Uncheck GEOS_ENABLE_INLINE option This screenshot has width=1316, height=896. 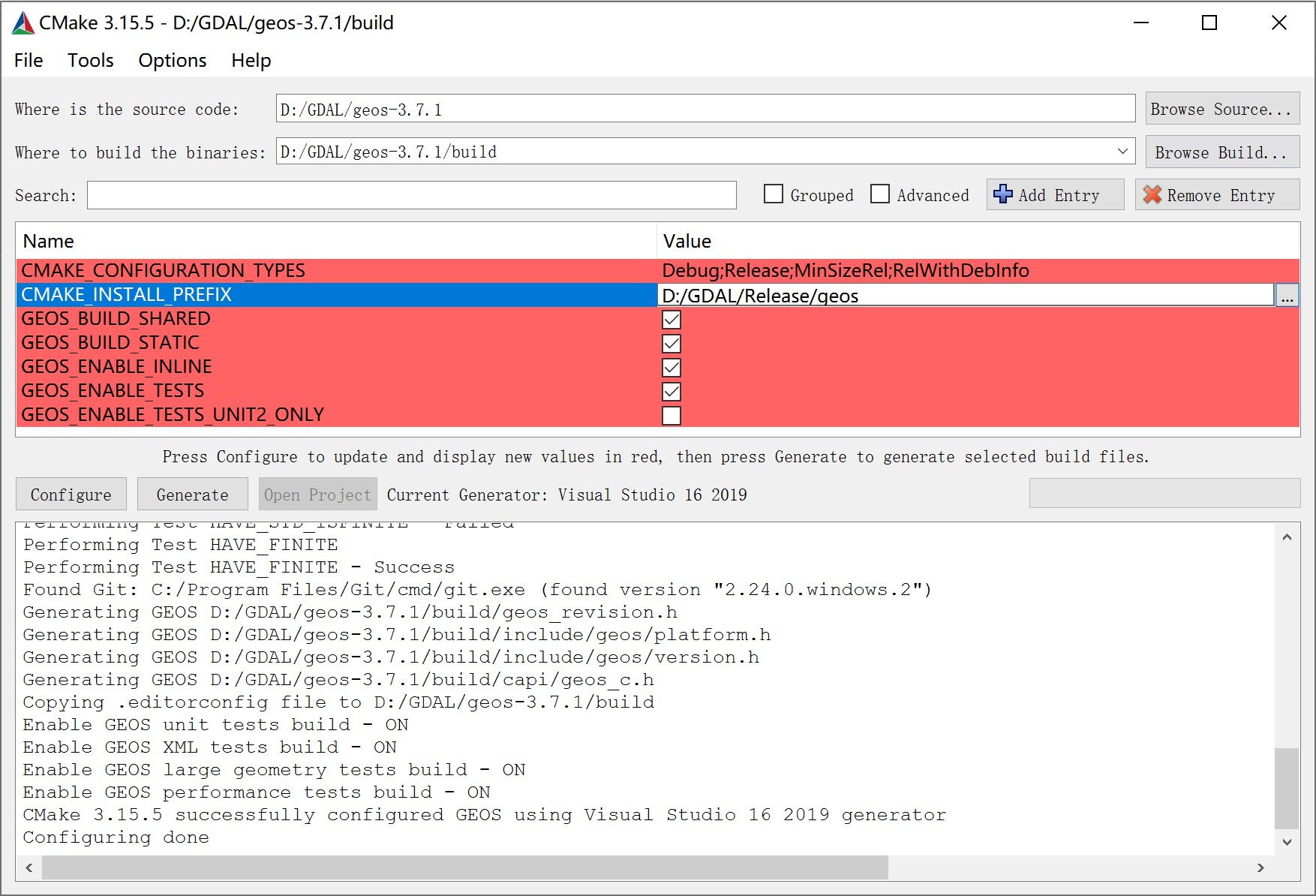click(672, 368)
